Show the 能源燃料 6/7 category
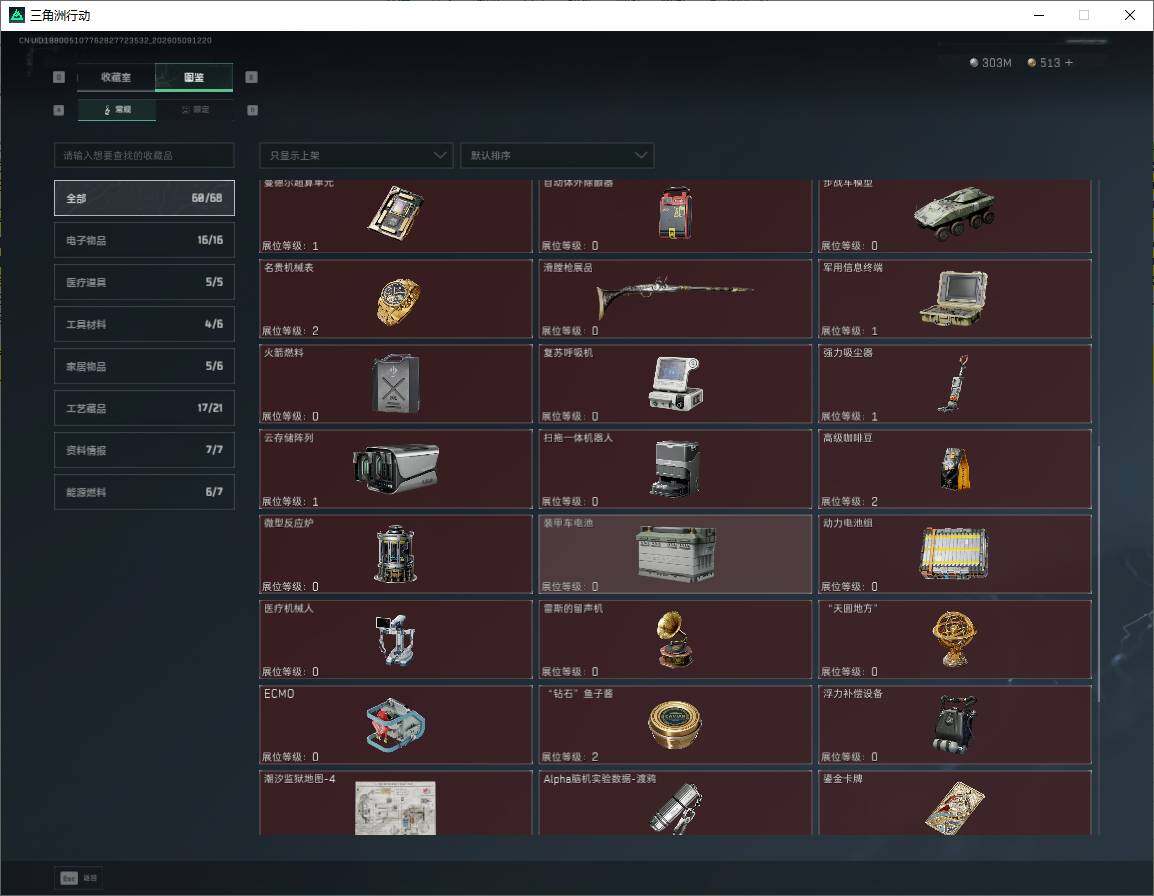The height and width of the screenshot is (896, 1154). coord(144,492)
